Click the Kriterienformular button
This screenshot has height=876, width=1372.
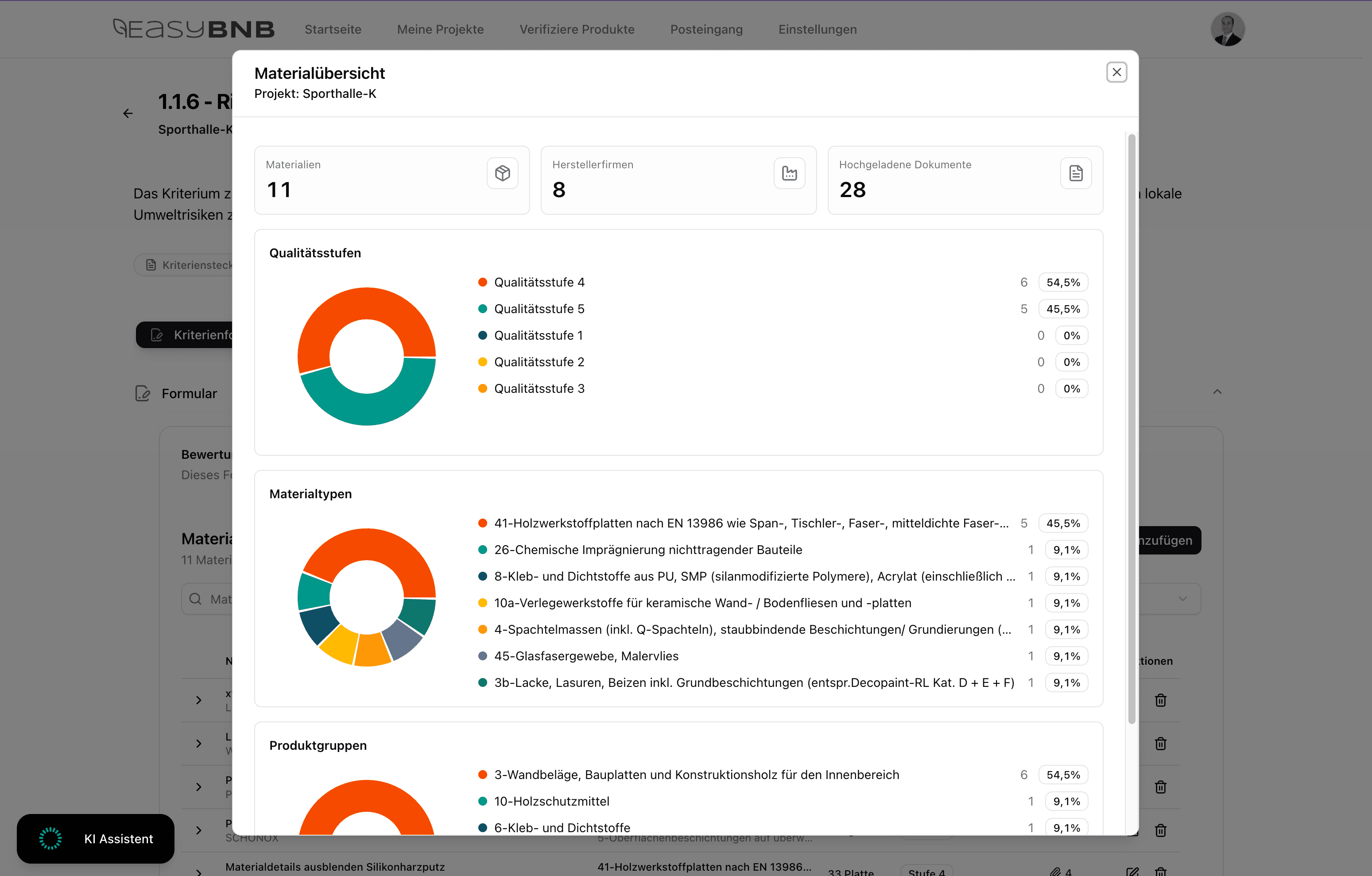[x=185, y=334]
